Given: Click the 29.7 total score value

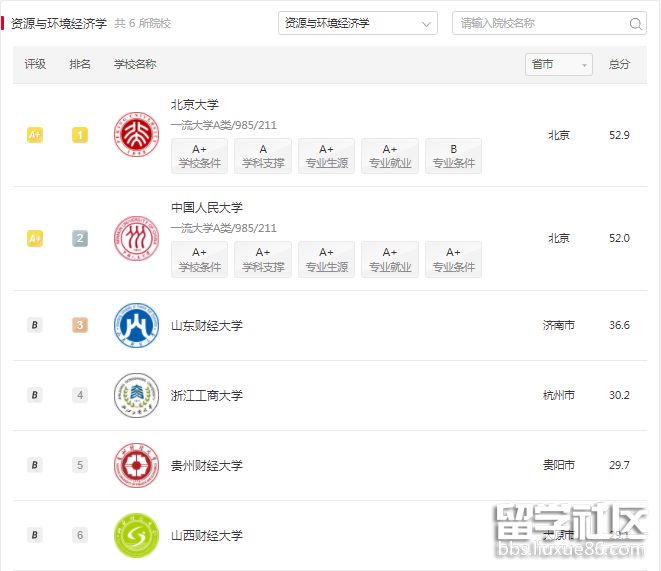Looking at the screenshot, I should point(619,465).
